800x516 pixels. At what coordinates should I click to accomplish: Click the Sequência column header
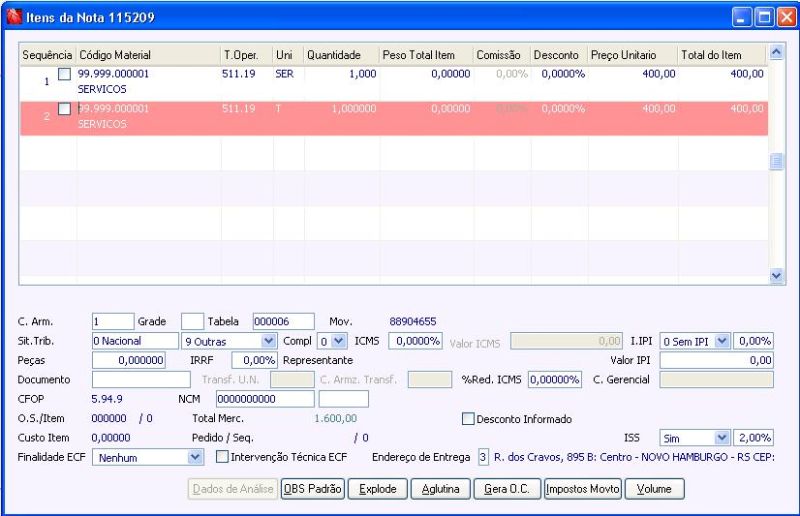tap(47, 55)
